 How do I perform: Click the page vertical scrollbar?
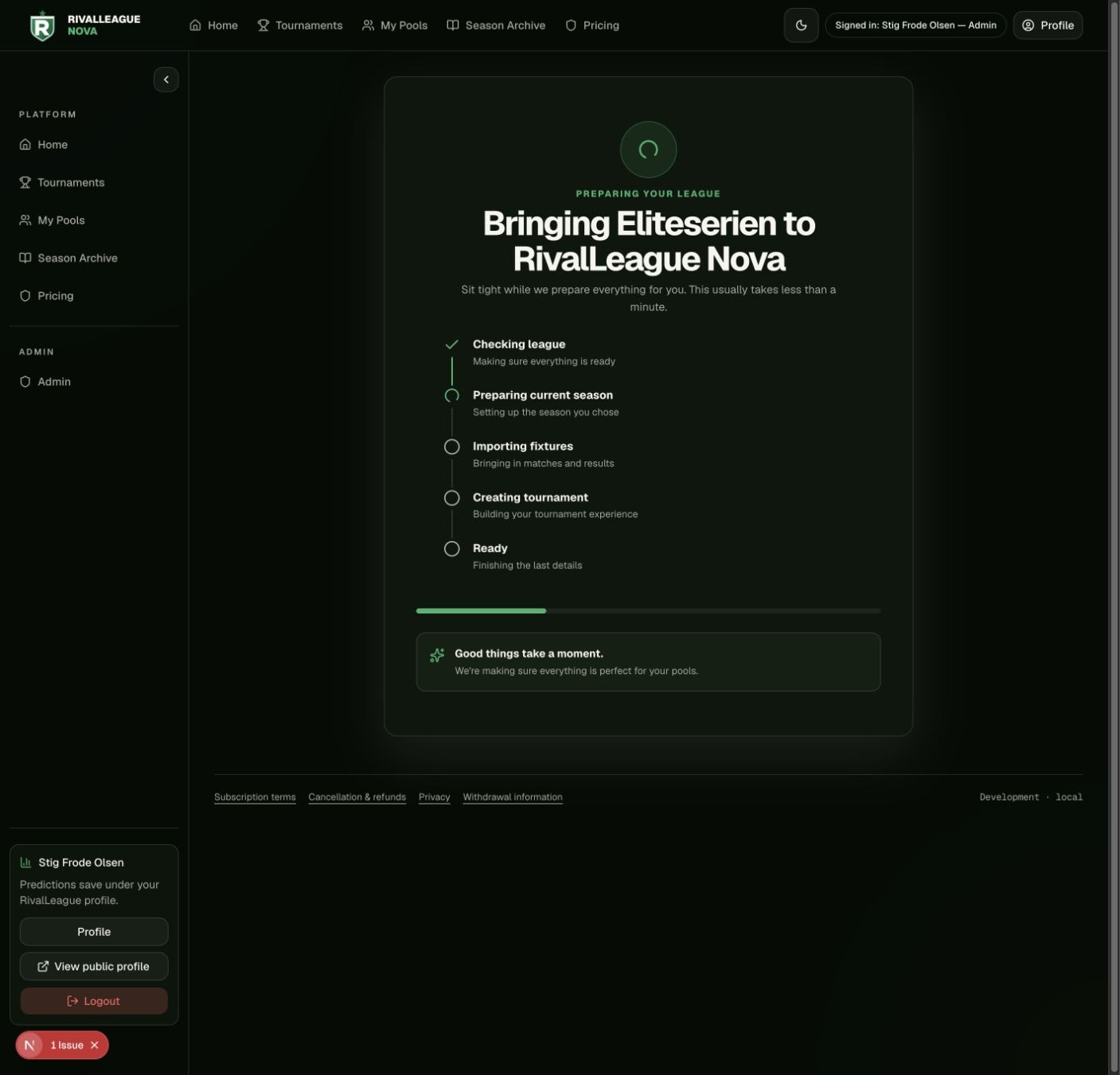click(1114, 537)
